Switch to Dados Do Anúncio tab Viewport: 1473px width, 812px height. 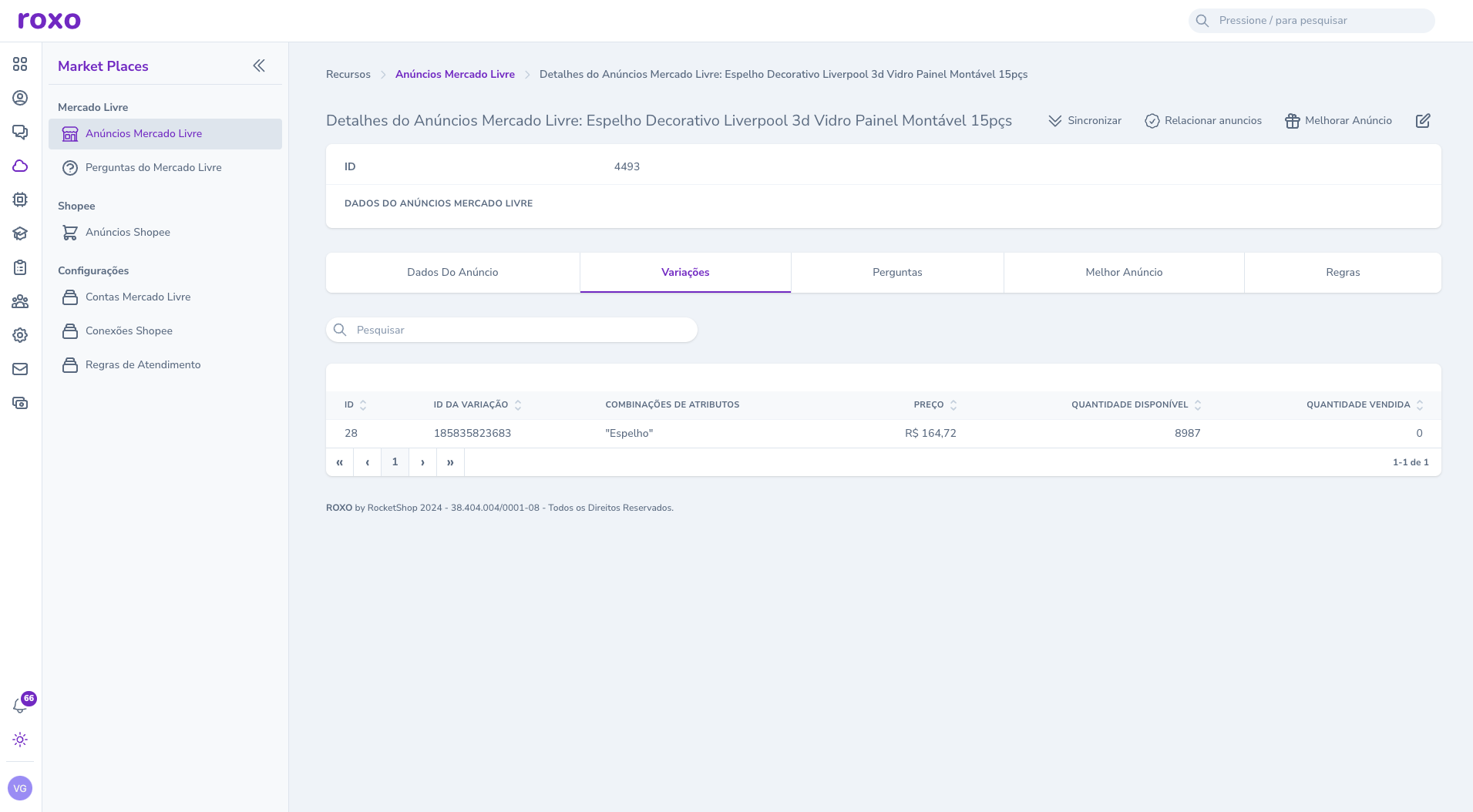click(452, 272)
